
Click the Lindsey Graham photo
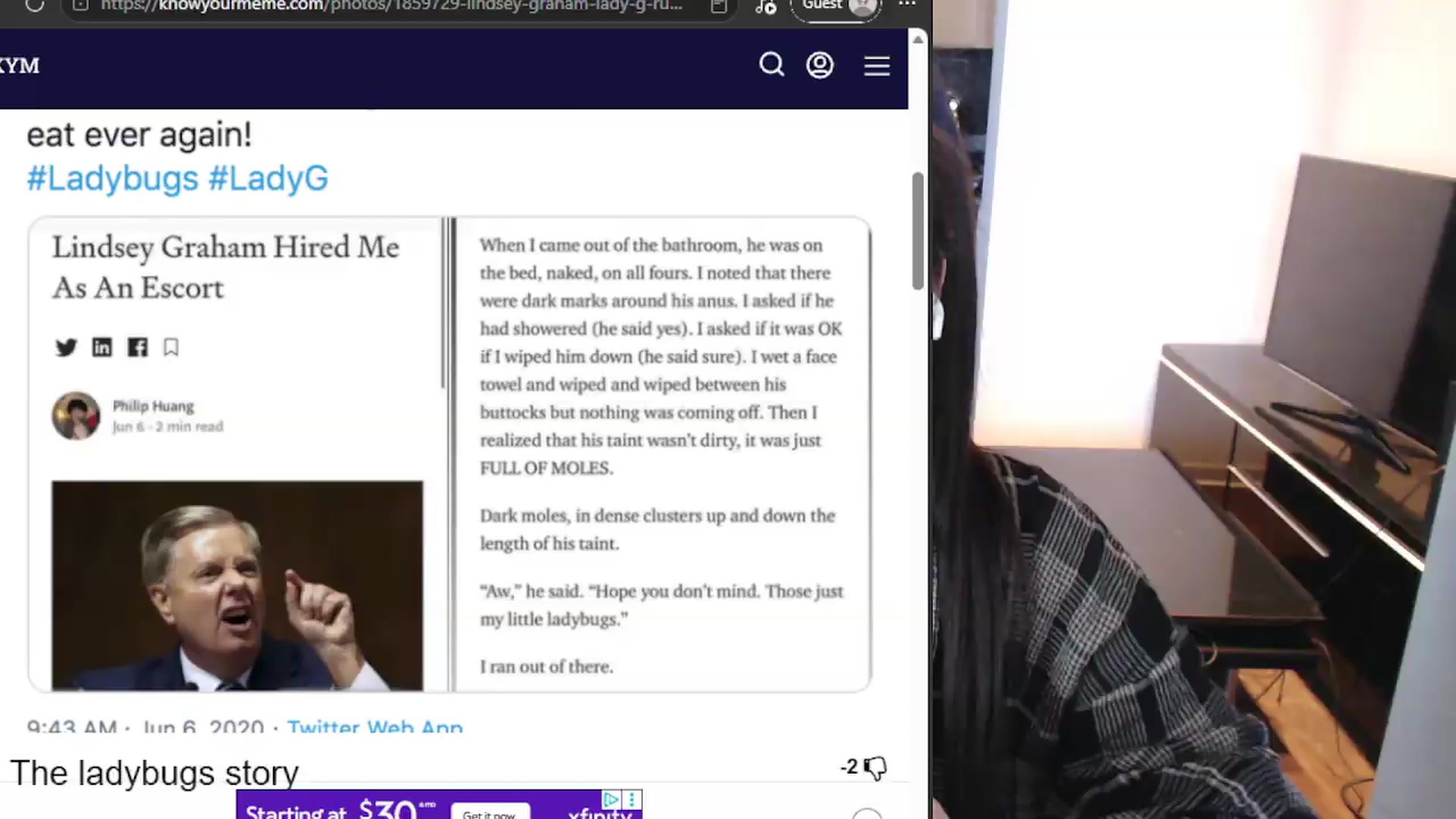[x=237, y=585]
